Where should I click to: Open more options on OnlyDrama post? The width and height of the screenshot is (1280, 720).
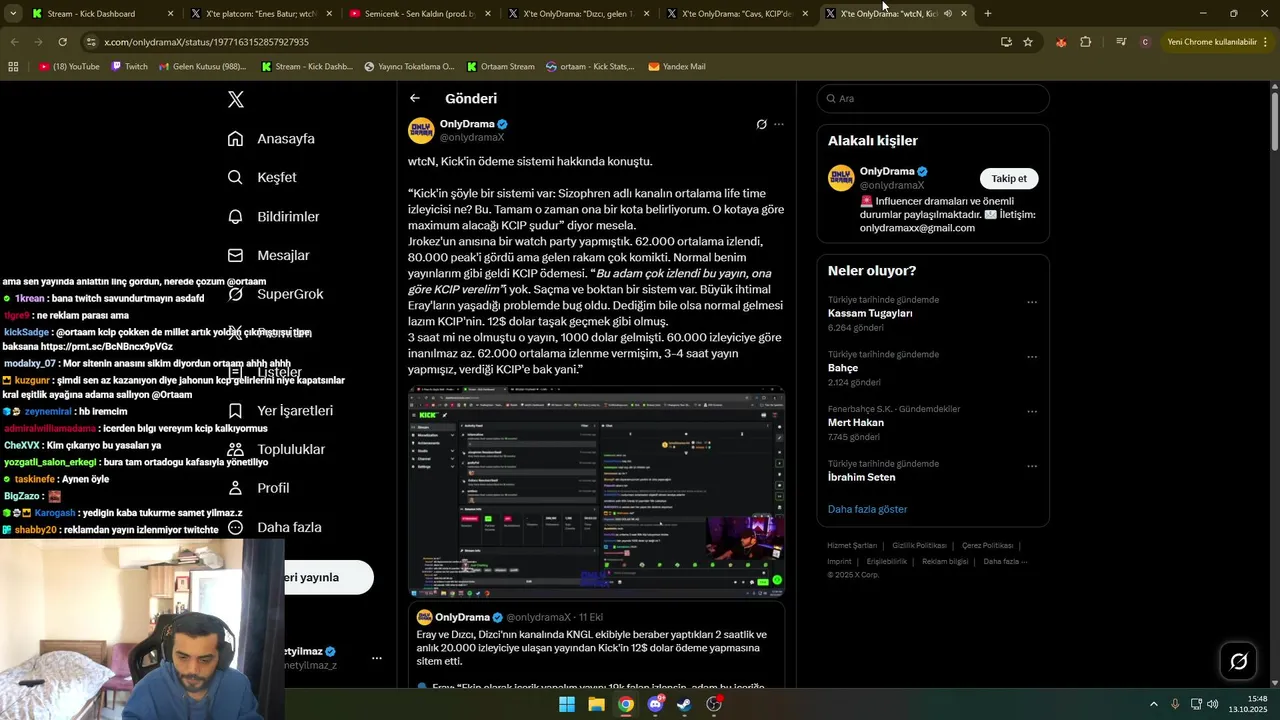[x=779, y=125]
